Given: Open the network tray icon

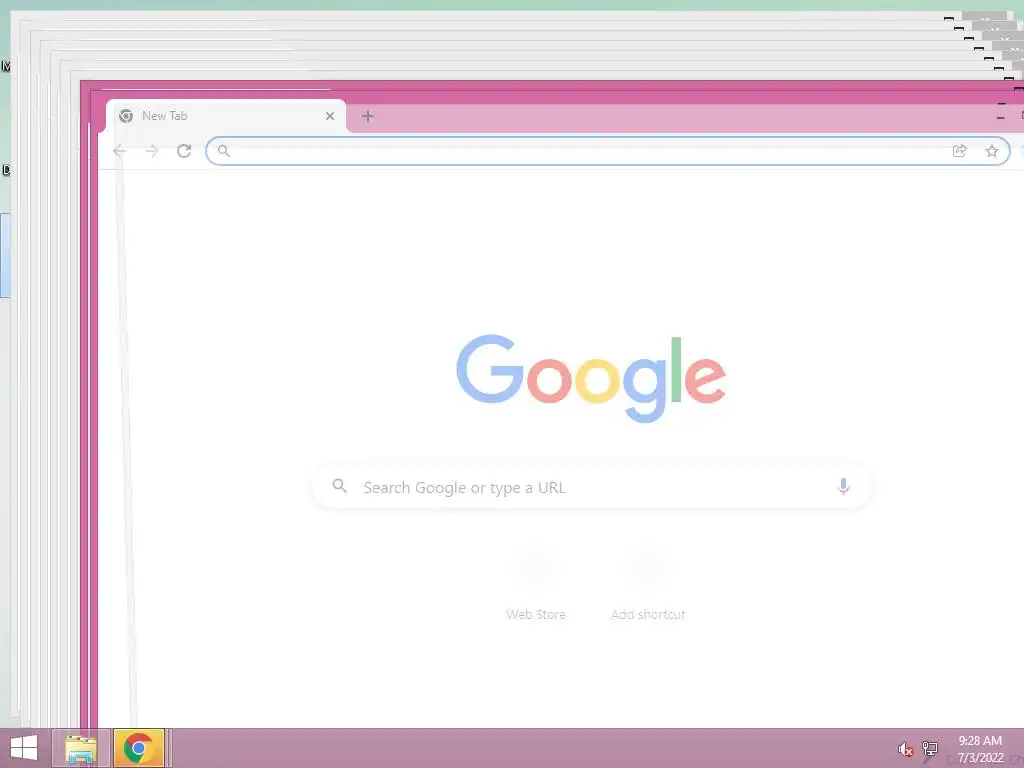Looking at the screenshot, I should pyautogui.click(x=929, y=749).
